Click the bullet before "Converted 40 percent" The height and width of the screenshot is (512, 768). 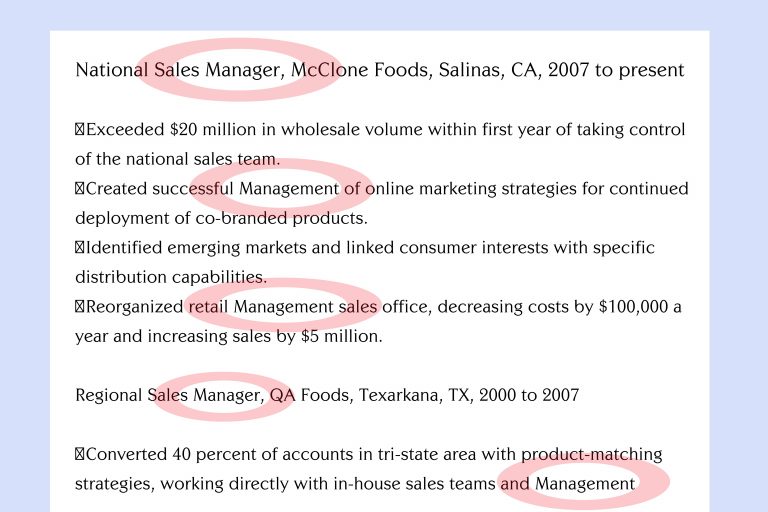[x=80, y=454]
